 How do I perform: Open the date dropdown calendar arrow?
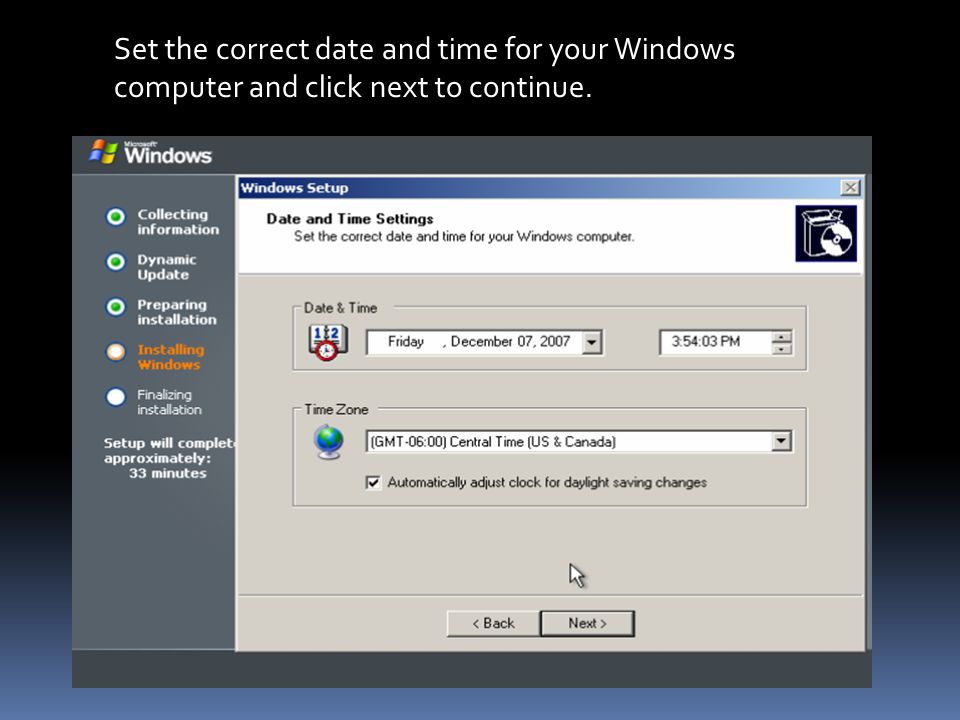pos(591,342)
